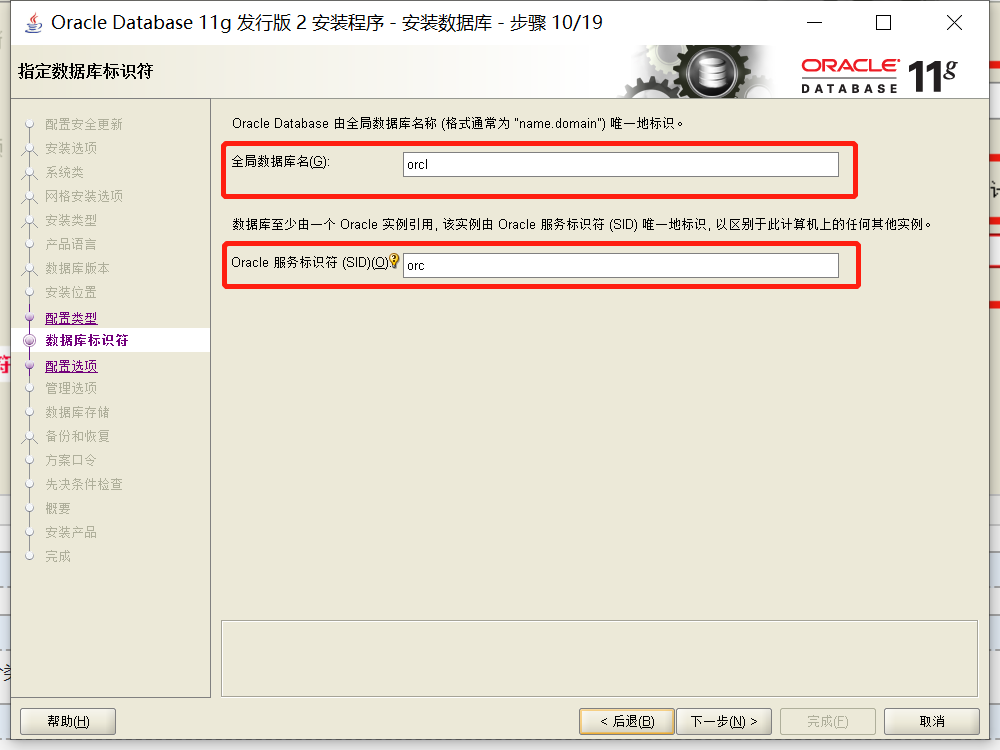Image resolution: width=1000 pixels, height=750 pixels.
Task: Select the 安装产品 step
Action: [x=71, y=533]
